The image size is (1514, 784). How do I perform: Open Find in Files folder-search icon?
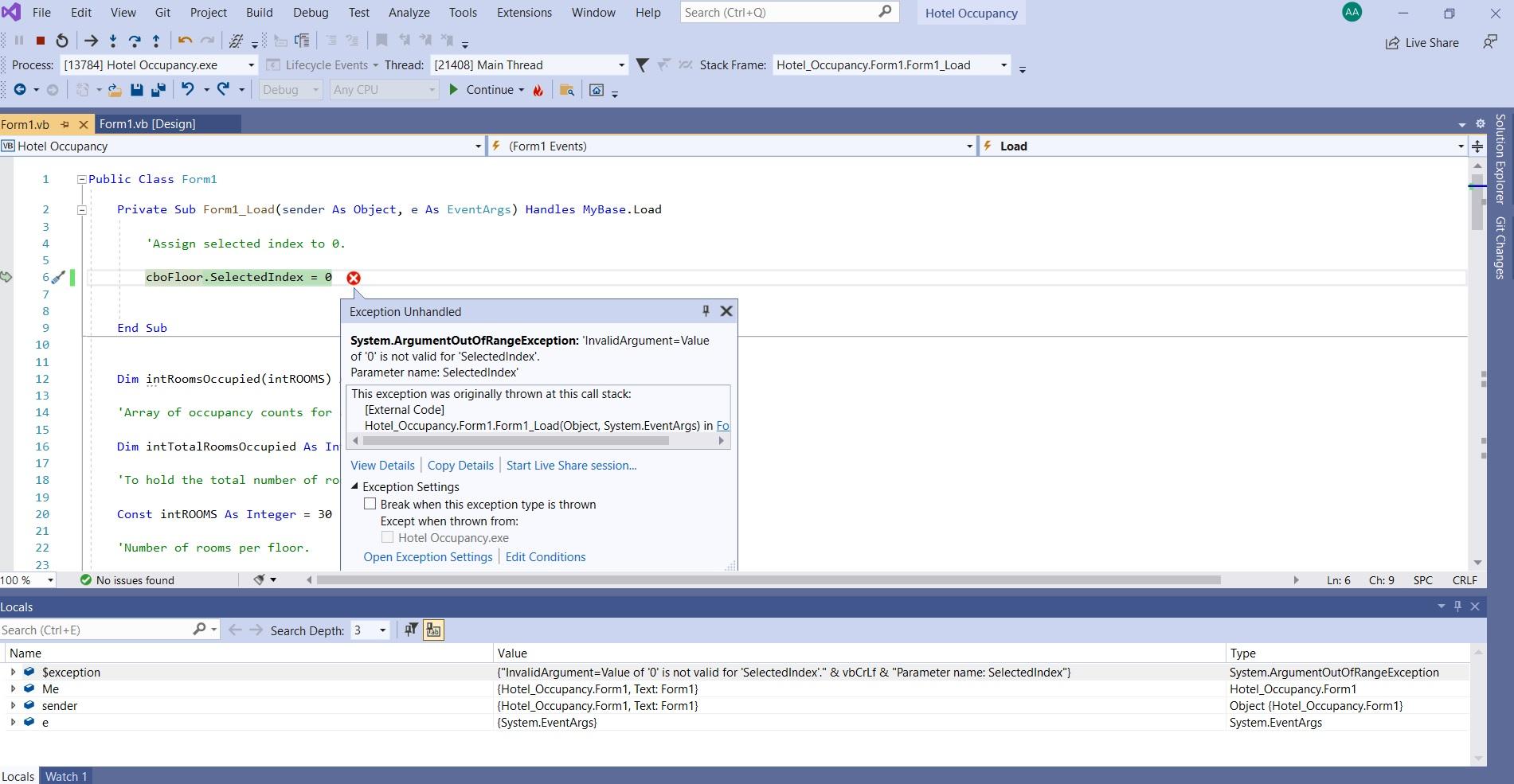click(x=567, y=90)
